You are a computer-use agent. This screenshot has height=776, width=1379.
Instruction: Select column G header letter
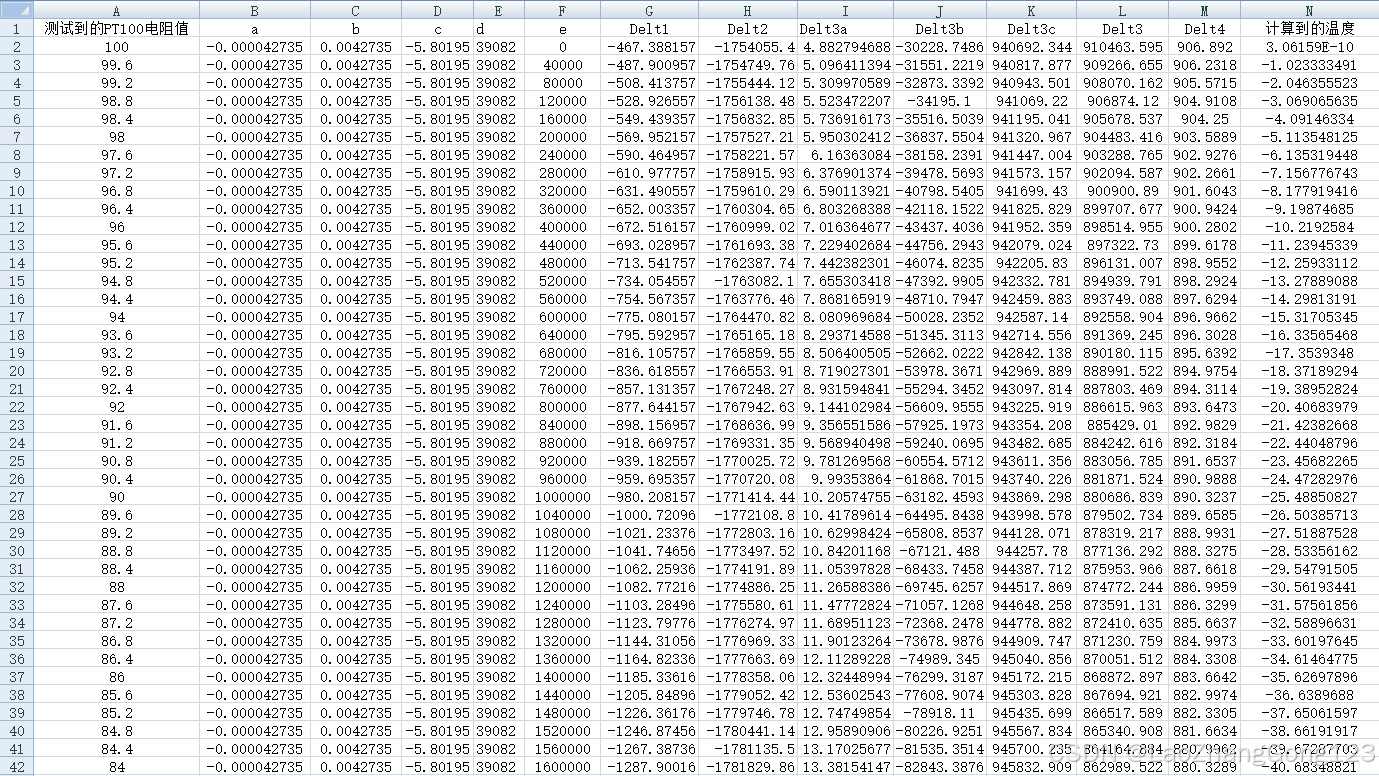click(x=650, y=10)
